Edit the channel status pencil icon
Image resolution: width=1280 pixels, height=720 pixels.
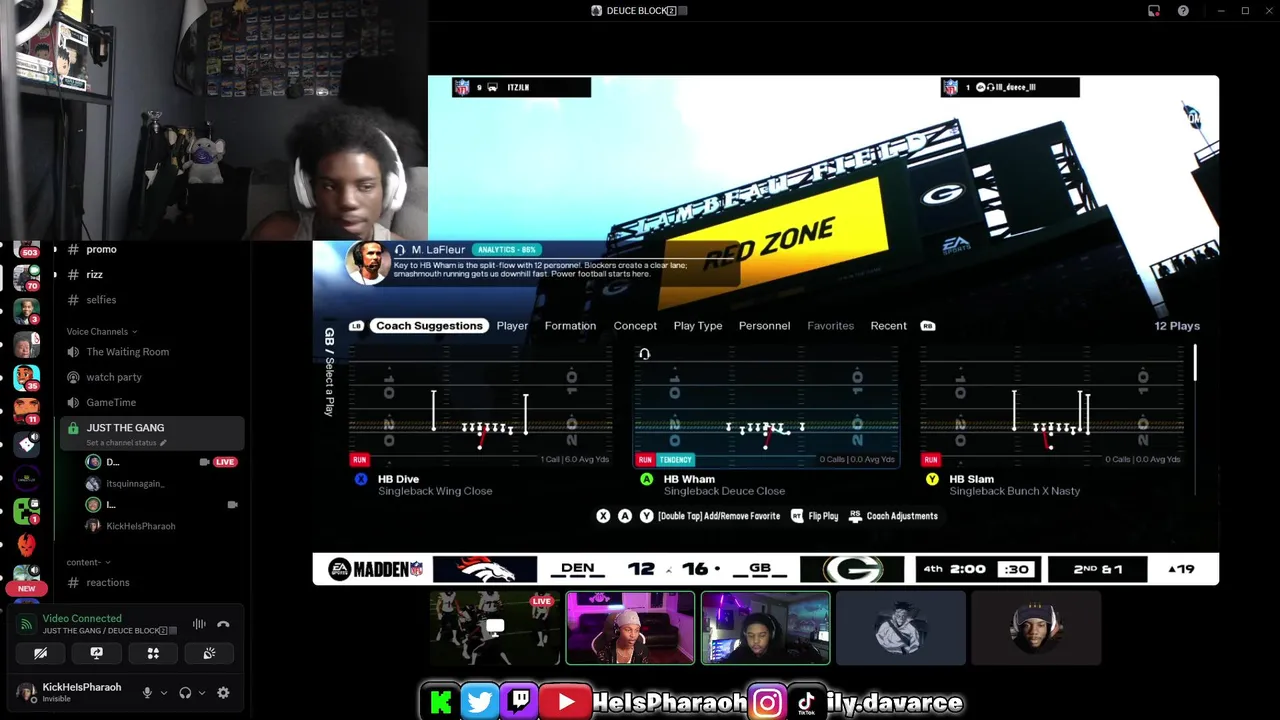[163, 443]
